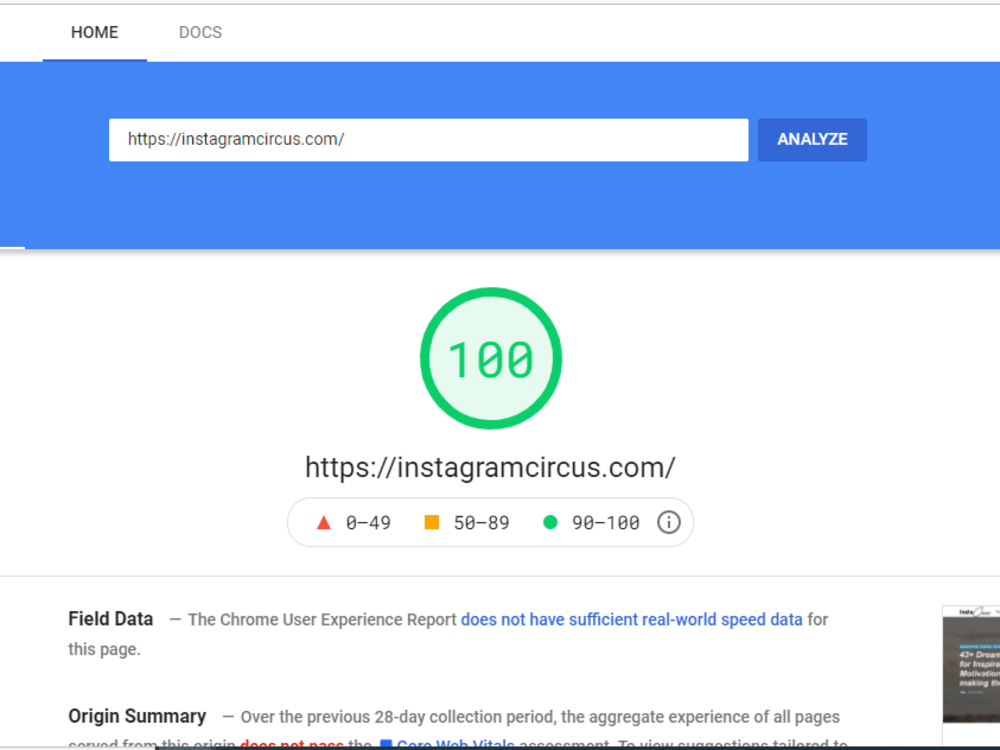
Task: Click the page screenshot thumbnail
Action: point(971,664)
